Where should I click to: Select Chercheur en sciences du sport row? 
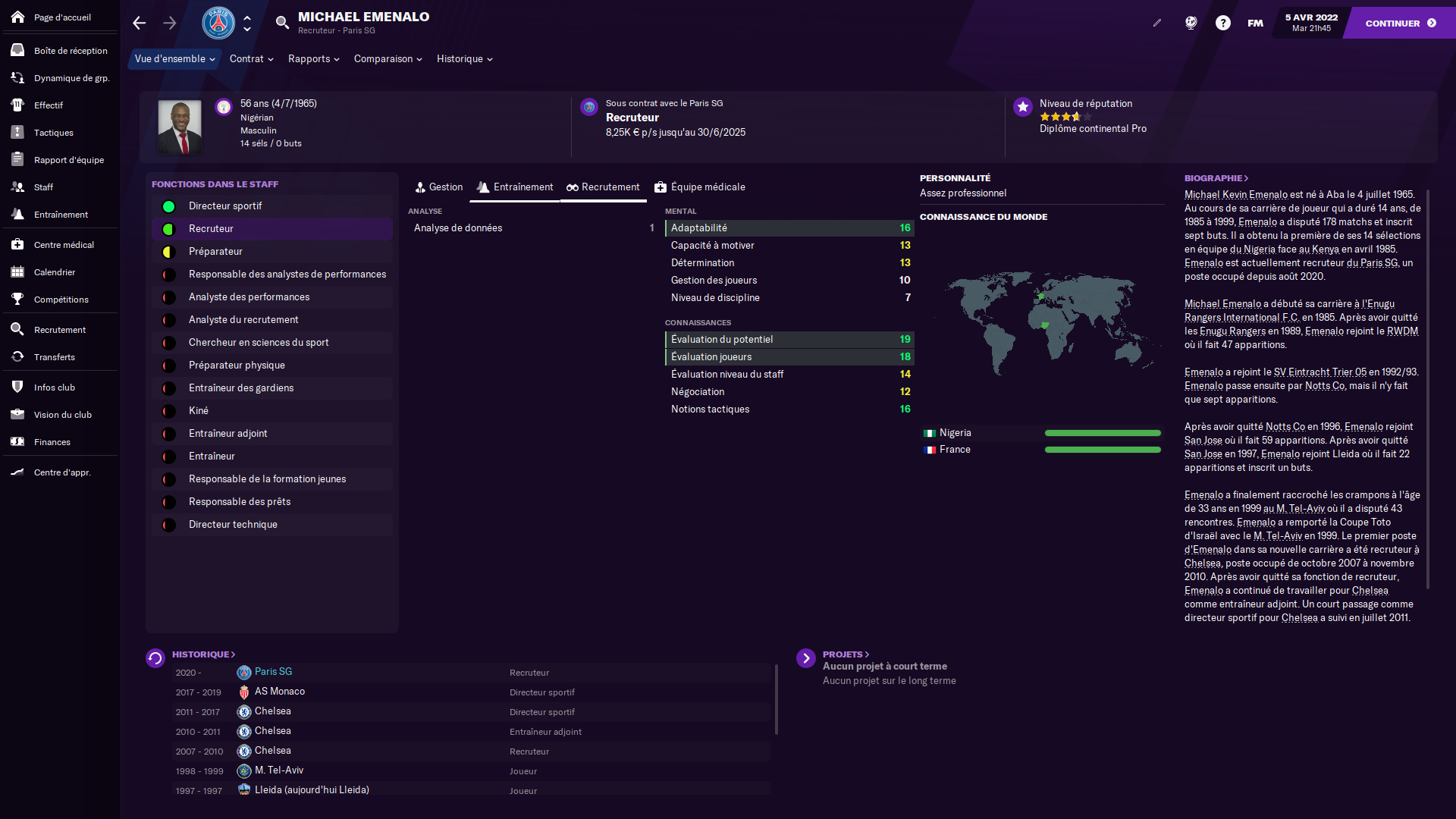click(272, 343)
